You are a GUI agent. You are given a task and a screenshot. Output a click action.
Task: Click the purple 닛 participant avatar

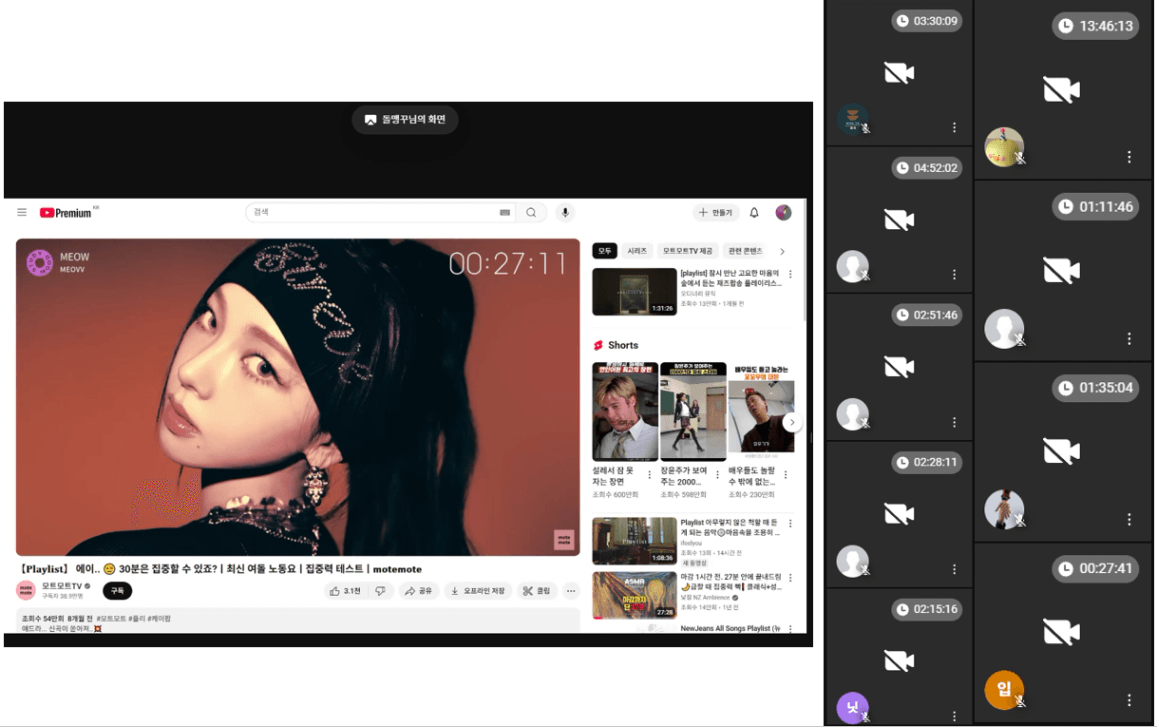click(x=852, y=708)
